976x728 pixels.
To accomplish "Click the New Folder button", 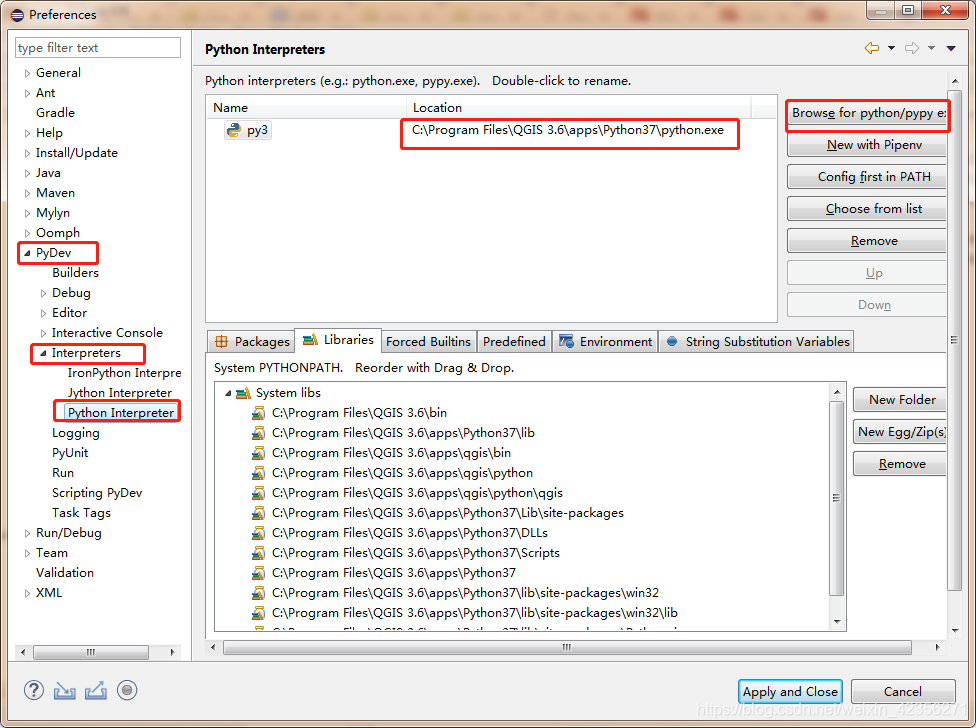I will pos(899,400).
